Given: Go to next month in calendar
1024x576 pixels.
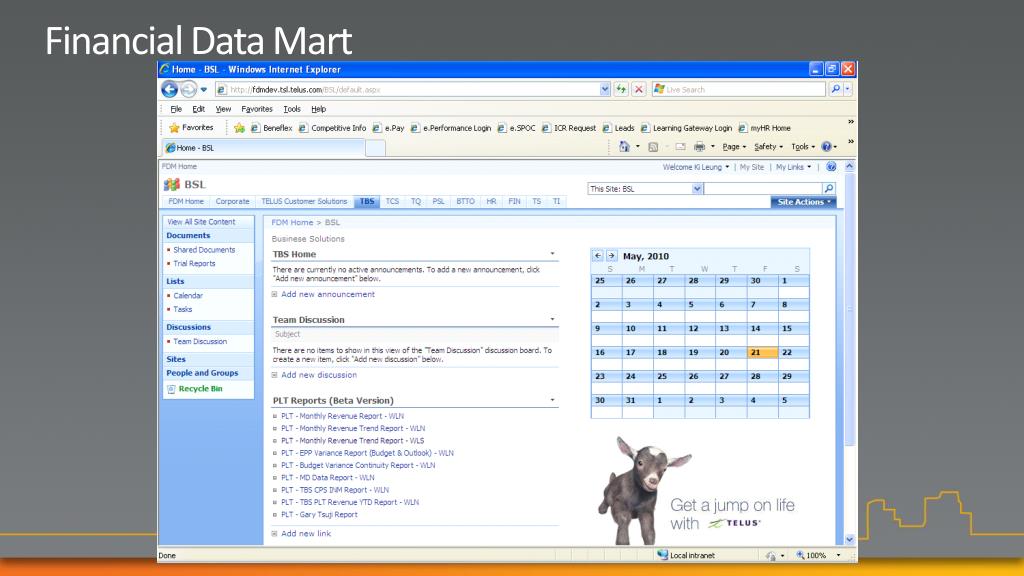Looking at the screenshot, I should (611, 256).
